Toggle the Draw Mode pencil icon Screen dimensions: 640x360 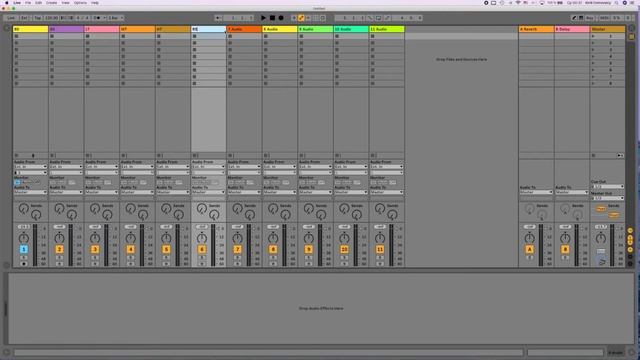[574, 18]
